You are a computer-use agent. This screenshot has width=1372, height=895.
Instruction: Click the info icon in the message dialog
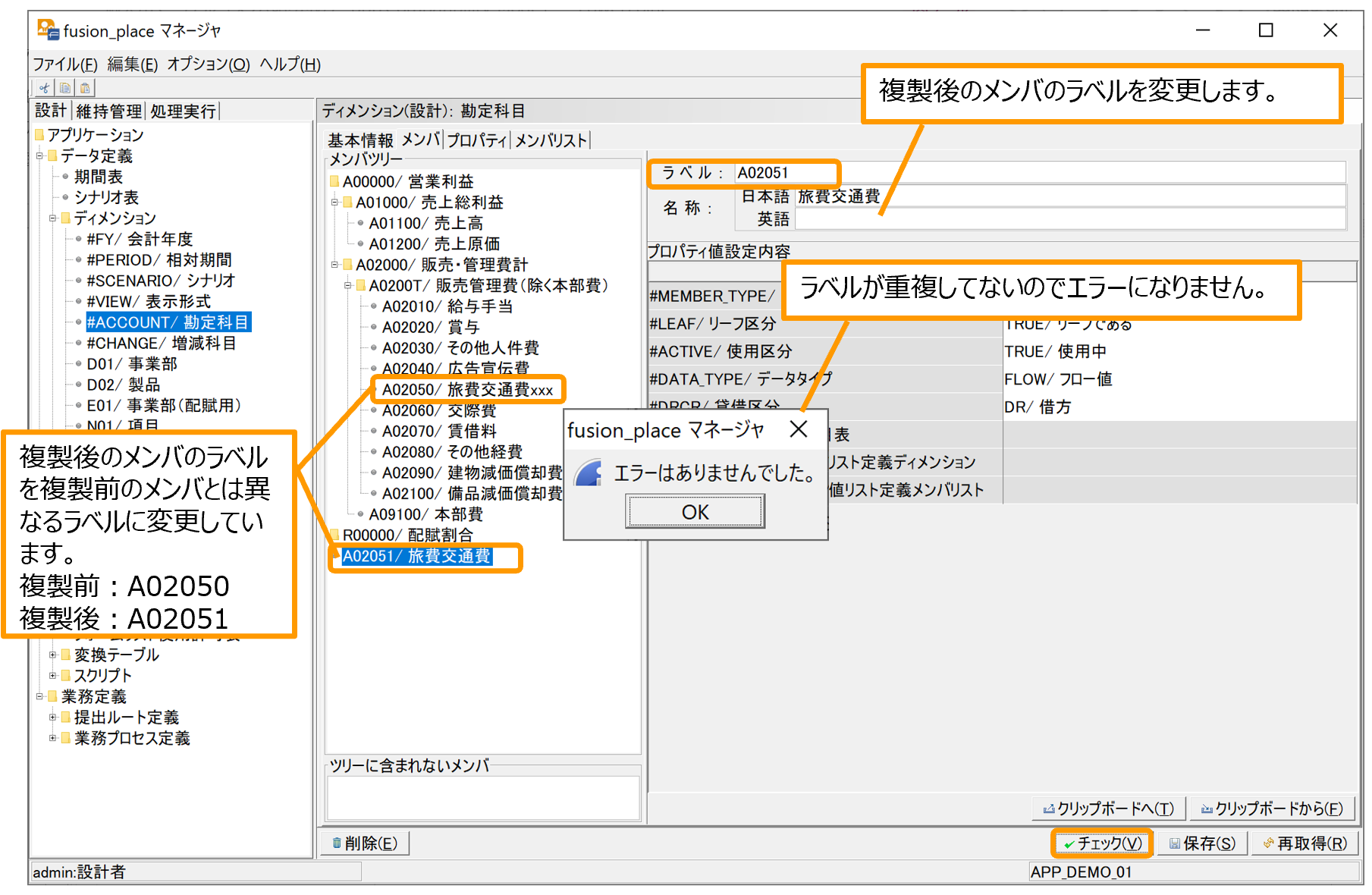[588, 473]
